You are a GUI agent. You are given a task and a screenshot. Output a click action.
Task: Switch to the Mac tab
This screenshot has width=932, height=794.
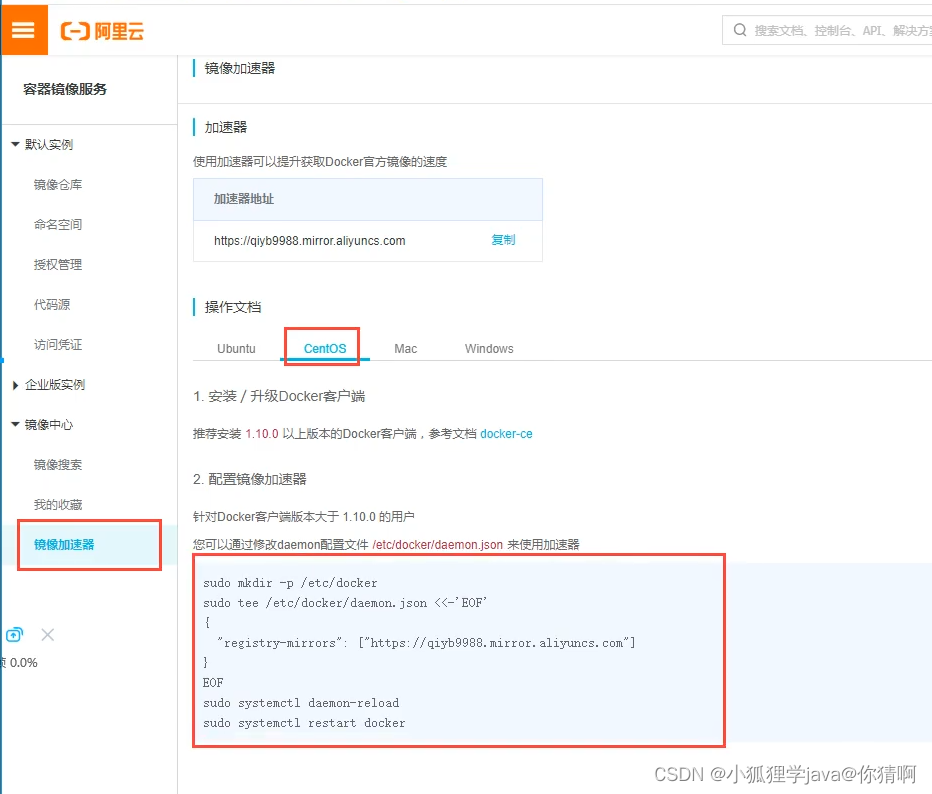pyautogui.click(x=405, y=349)
